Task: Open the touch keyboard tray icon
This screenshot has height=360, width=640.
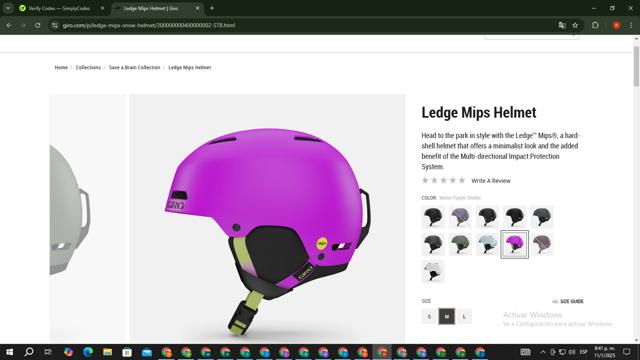Action: (525, 352)
